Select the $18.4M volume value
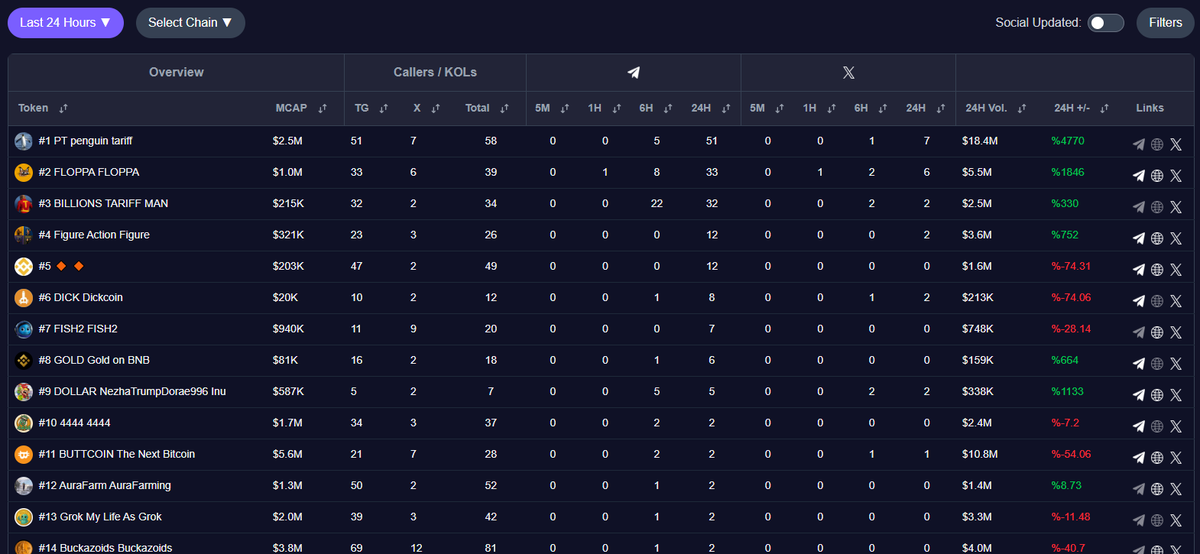Screen dimensions: 1200x554 click(981, 141)
